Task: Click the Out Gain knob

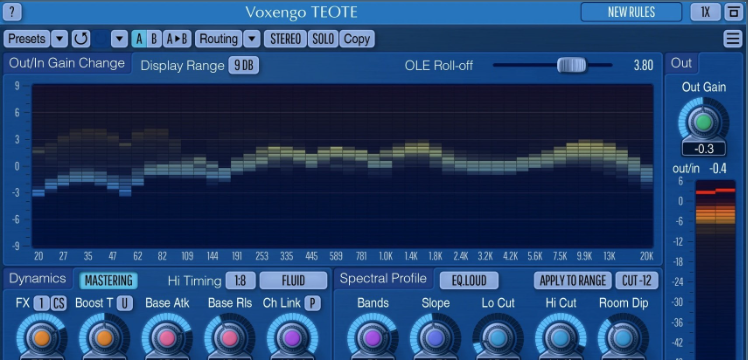Action: pos(704,123)
